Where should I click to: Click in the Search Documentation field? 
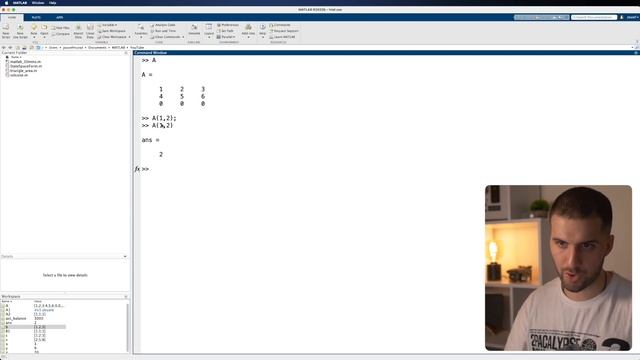(594, 17)
